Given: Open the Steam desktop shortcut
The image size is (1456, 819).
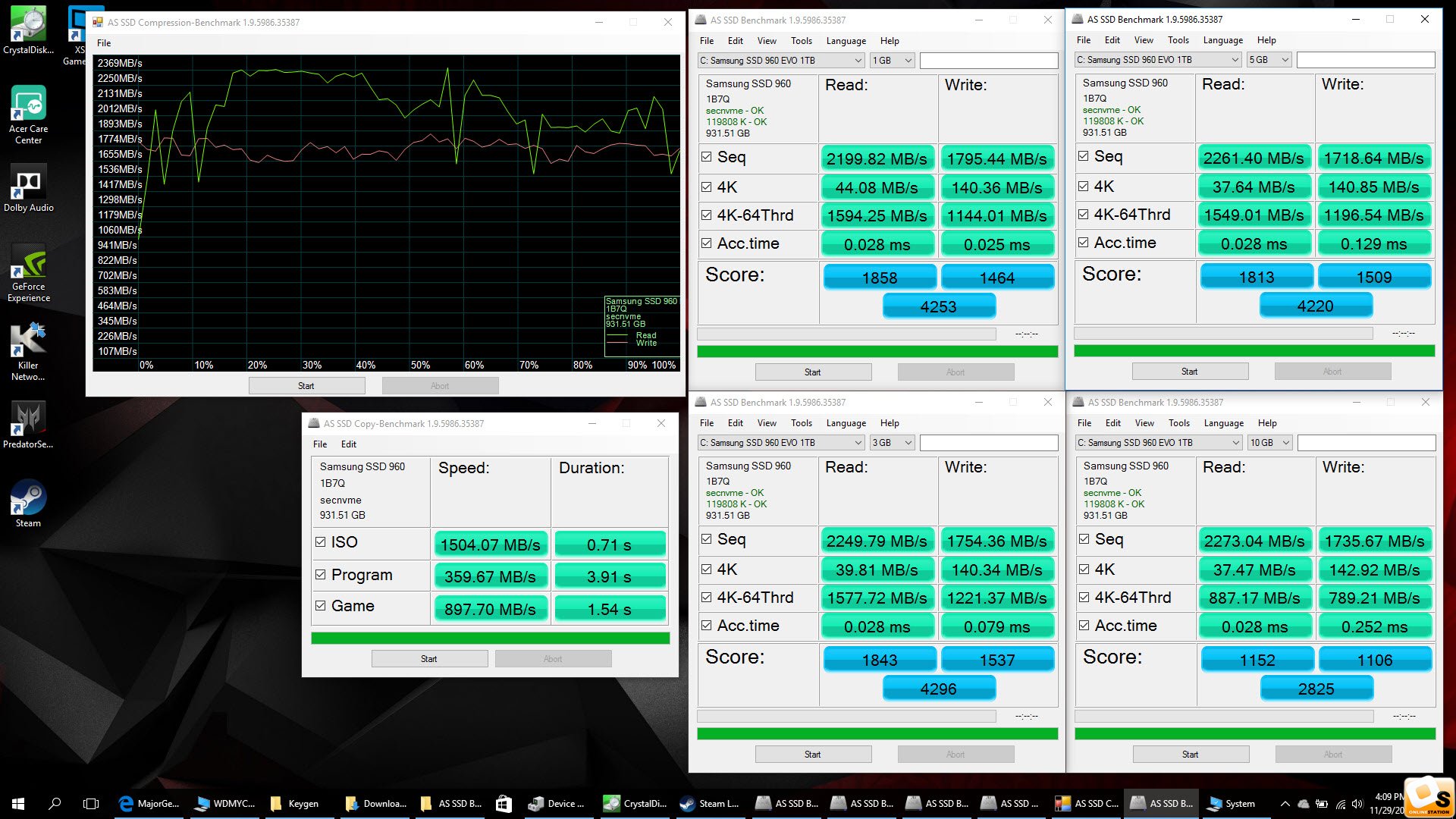Looking at the screenshot, I should click(x=29, y=504).
